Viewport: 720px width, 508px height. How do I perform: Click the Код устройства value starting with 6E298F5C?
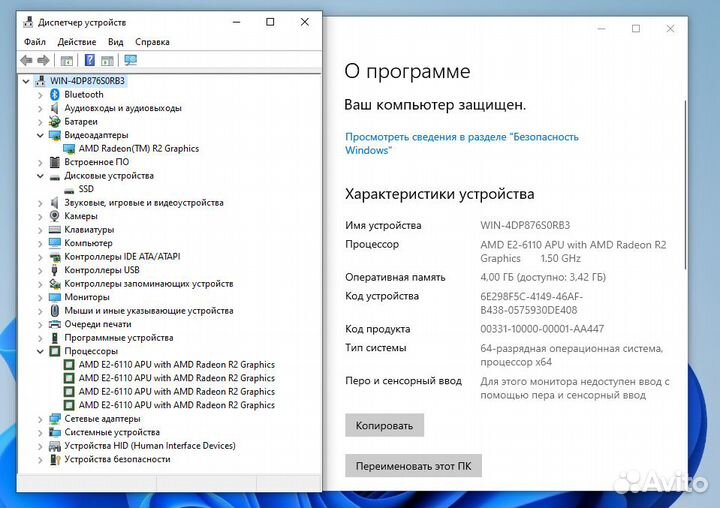point(531,303)
